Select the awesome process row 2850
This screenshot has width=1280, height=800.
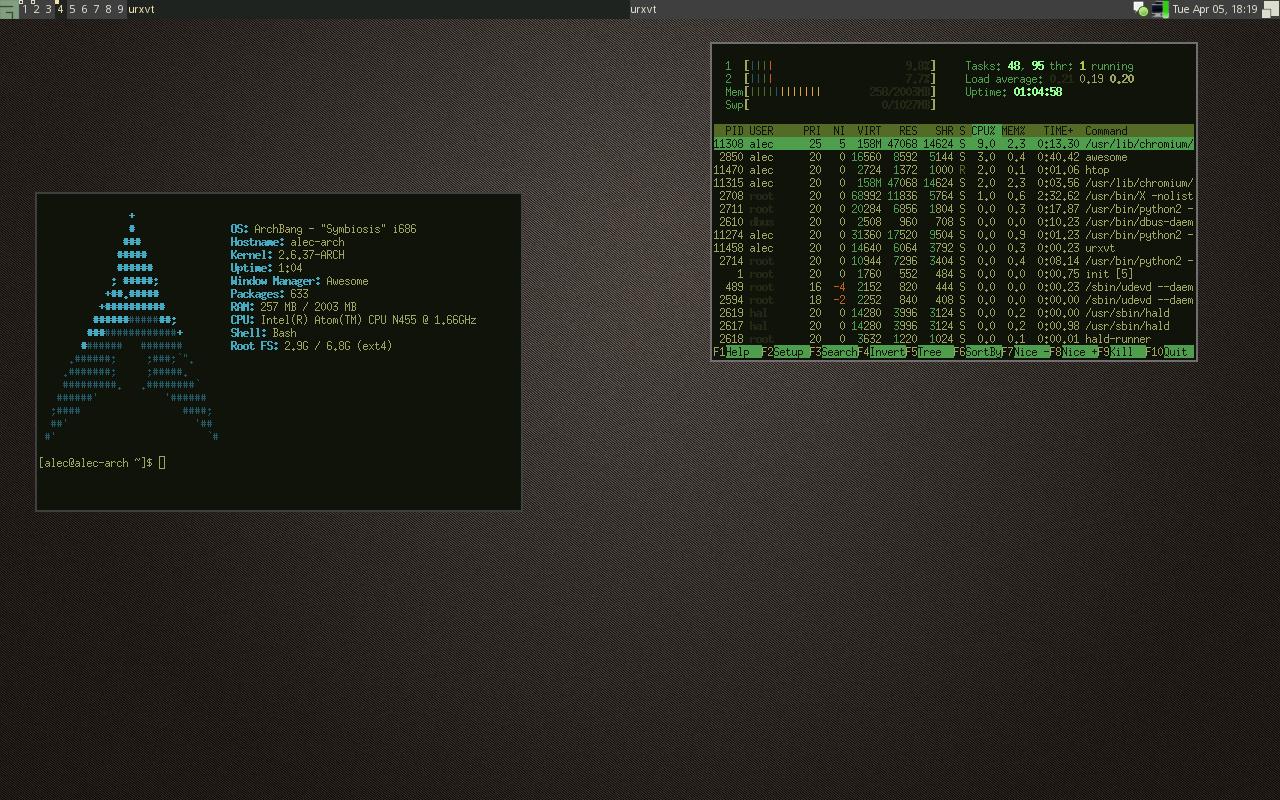953,157
